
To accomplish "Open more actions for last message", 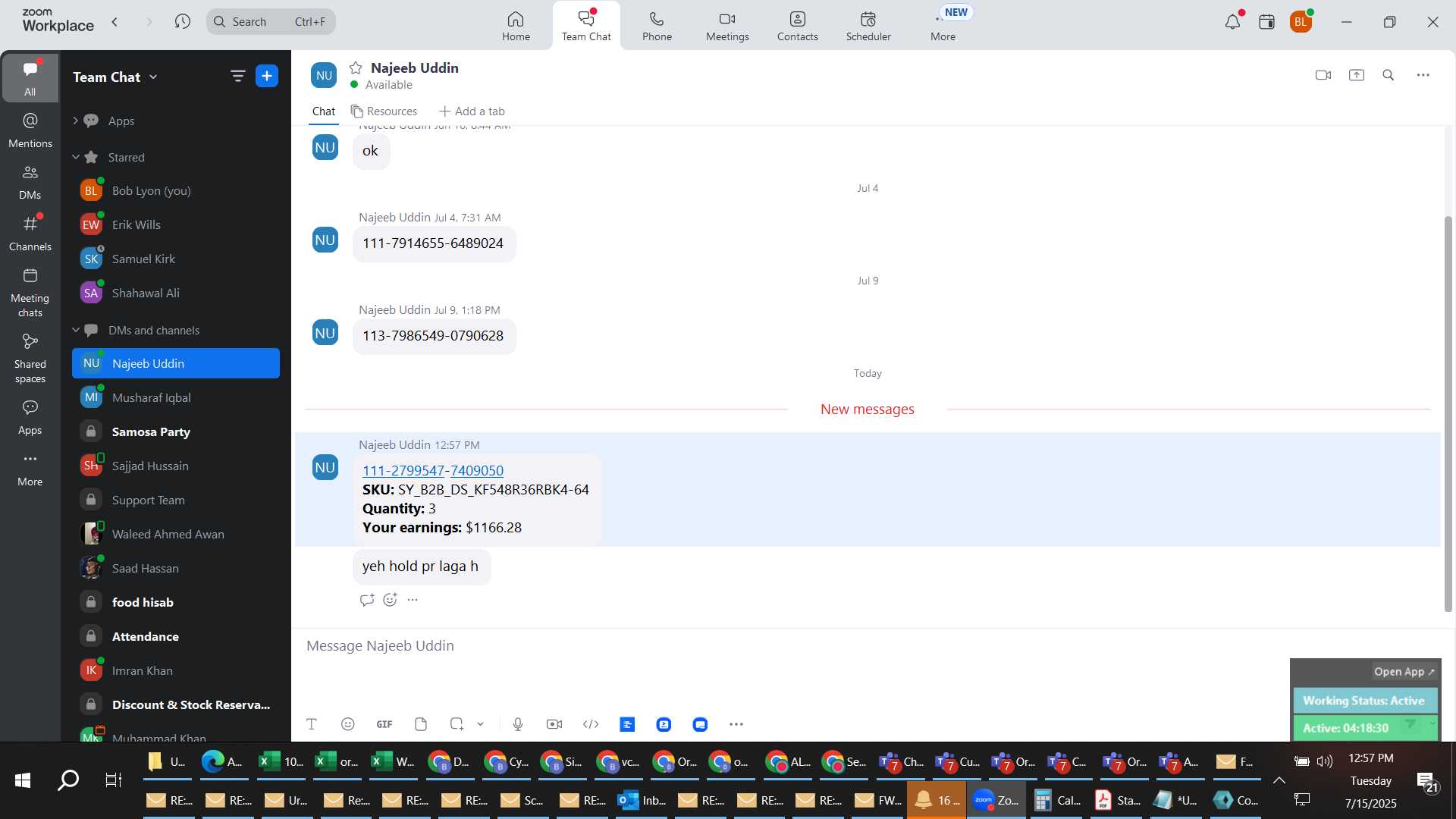I will pyautogui.click(x=413, y=600).
